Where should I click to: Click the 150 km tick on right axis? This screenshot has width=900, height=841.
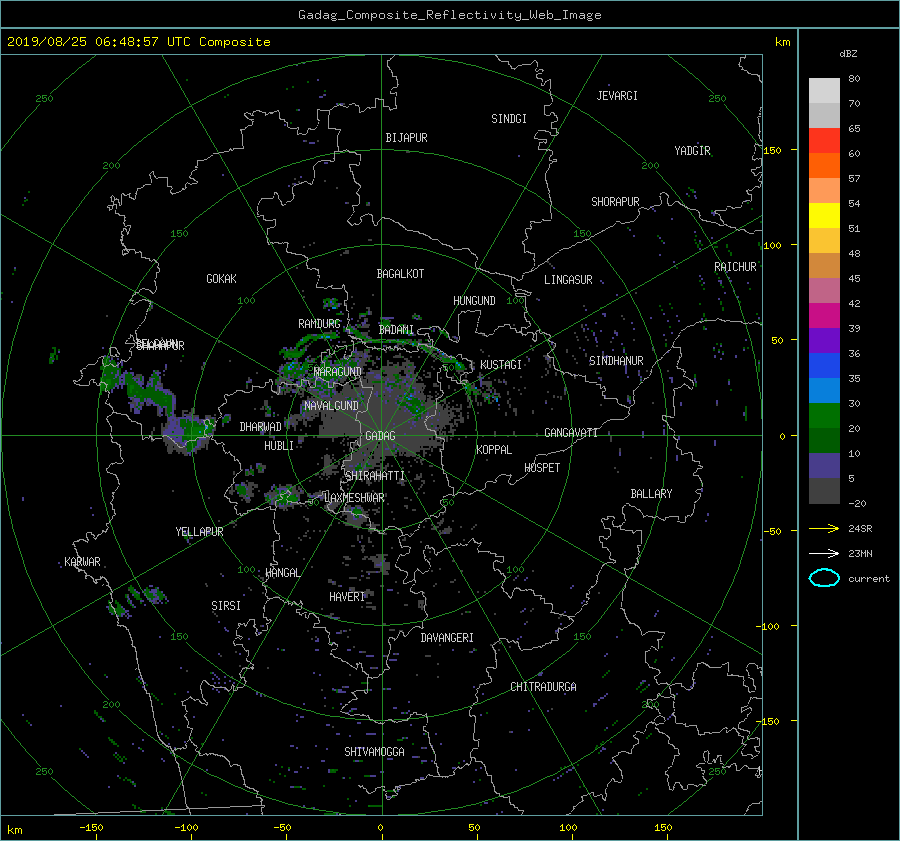click(x=773, y=150)
